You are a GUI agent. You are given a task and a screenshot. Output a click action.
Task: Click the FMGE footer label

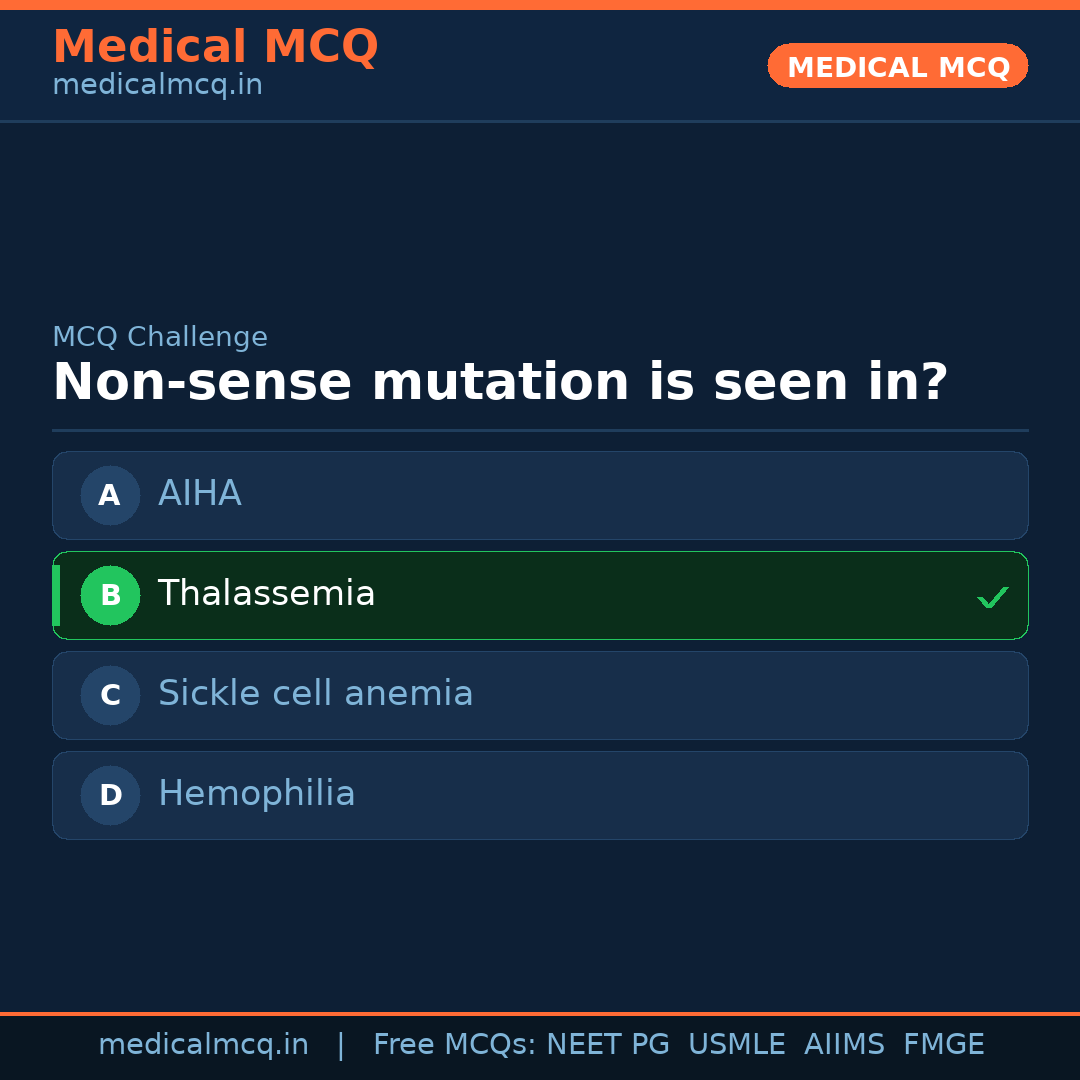(x=943, y=1045)
